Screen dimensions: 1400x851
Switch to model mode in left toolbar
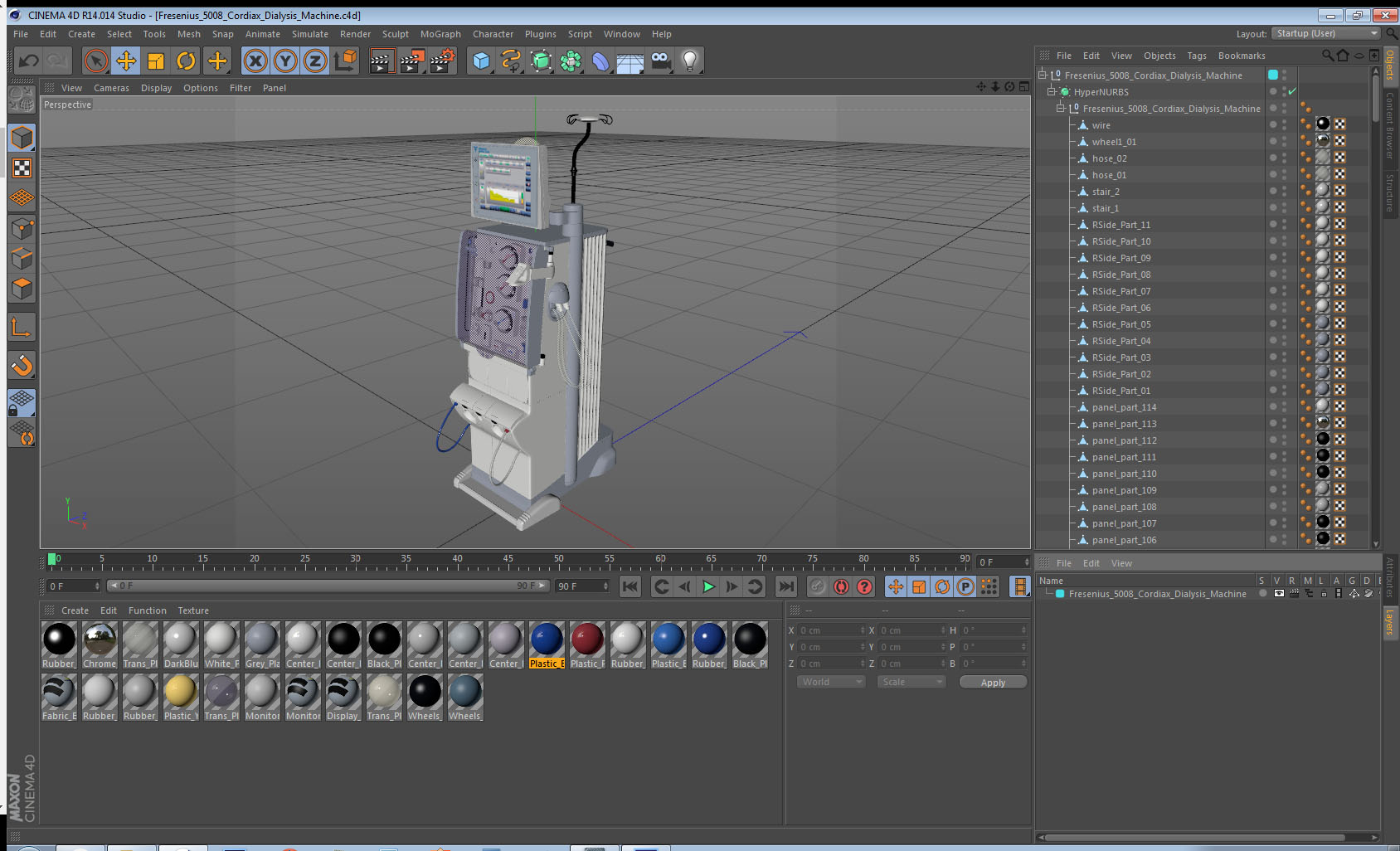pos(22,138)
